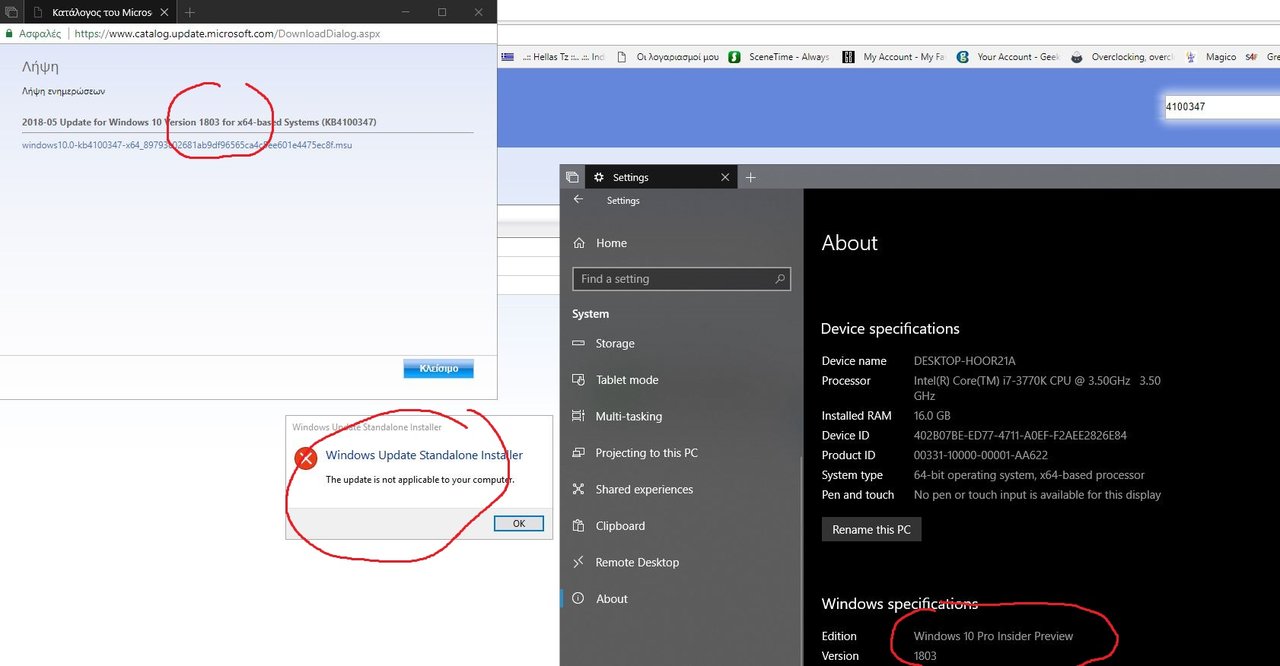Select Tablet mode in Settings sidebar

(x=626, y=380)
